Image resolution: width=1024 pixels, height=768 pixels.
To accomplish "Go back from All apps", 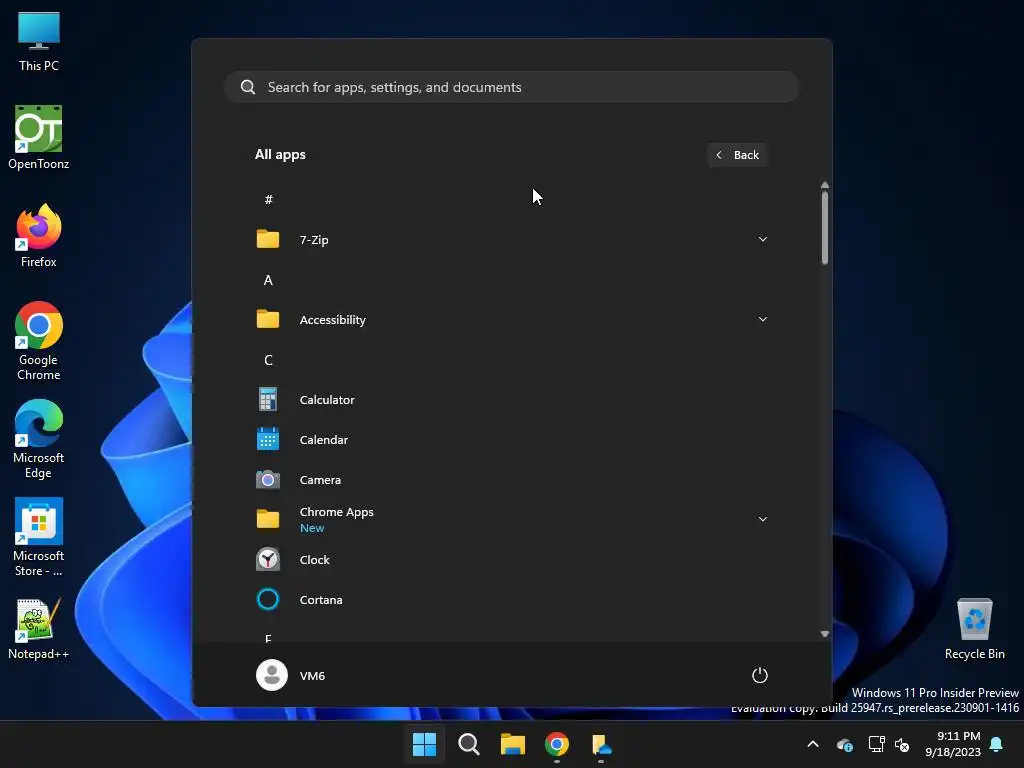I will (737, 155).
